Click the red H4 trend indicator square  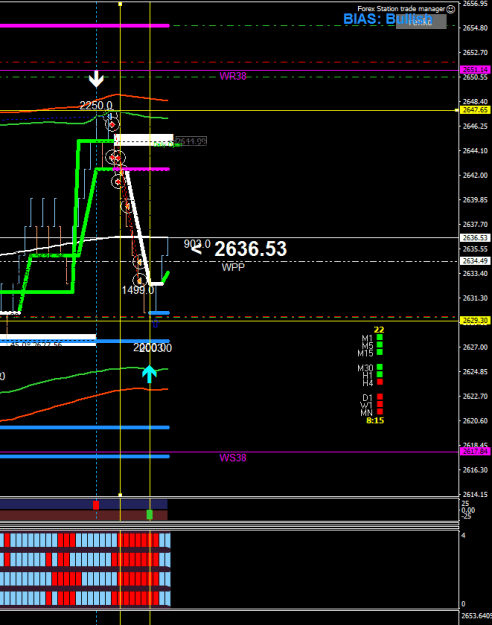[x=380, y=382]
